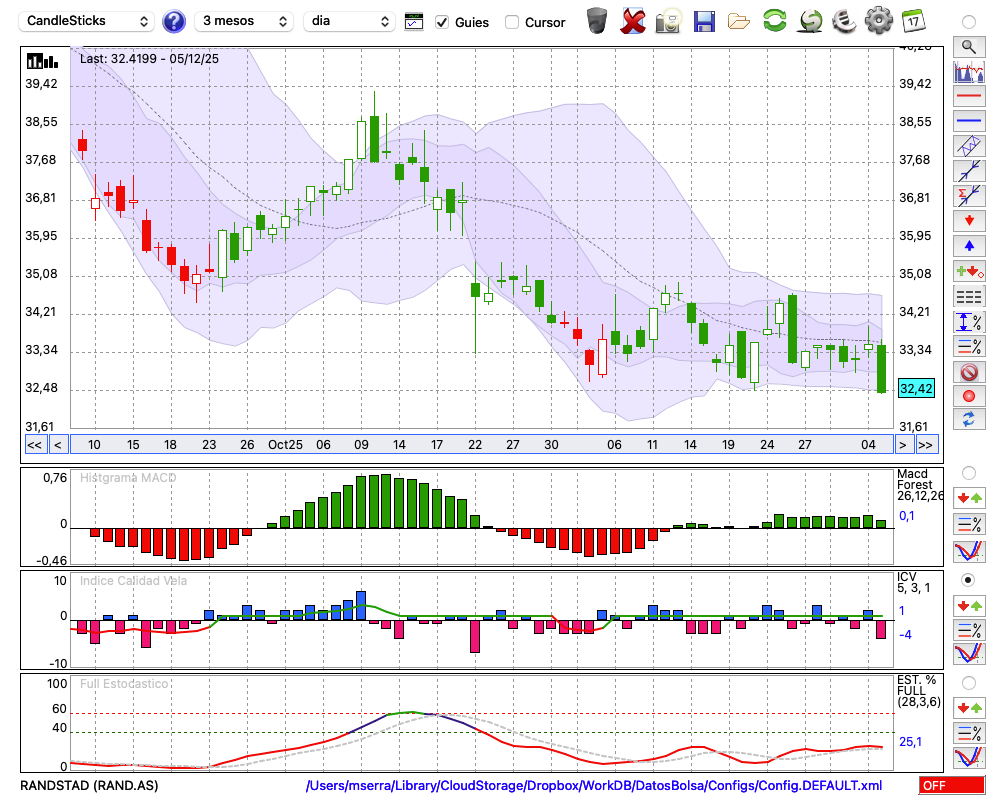This screenshot has height=800, width=1000.
Task: Click the calendar icon showing 17
Action: tap(913, 20)
